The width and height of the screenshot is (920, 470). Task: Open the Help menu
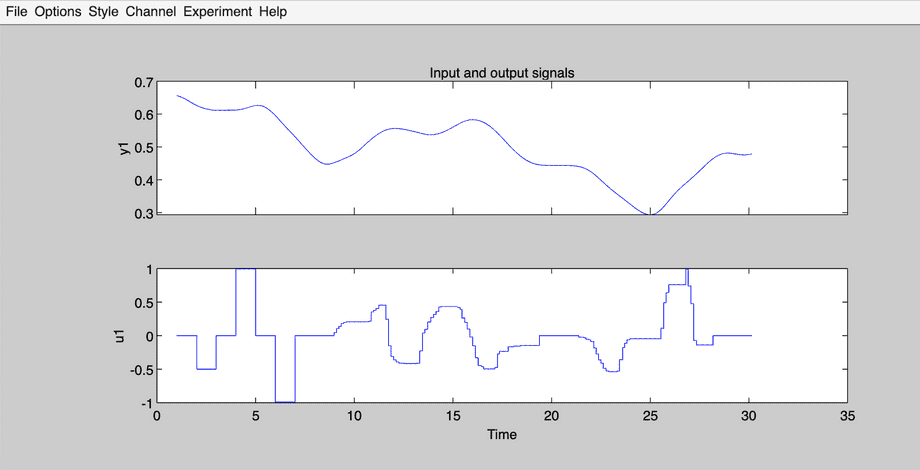272,12
